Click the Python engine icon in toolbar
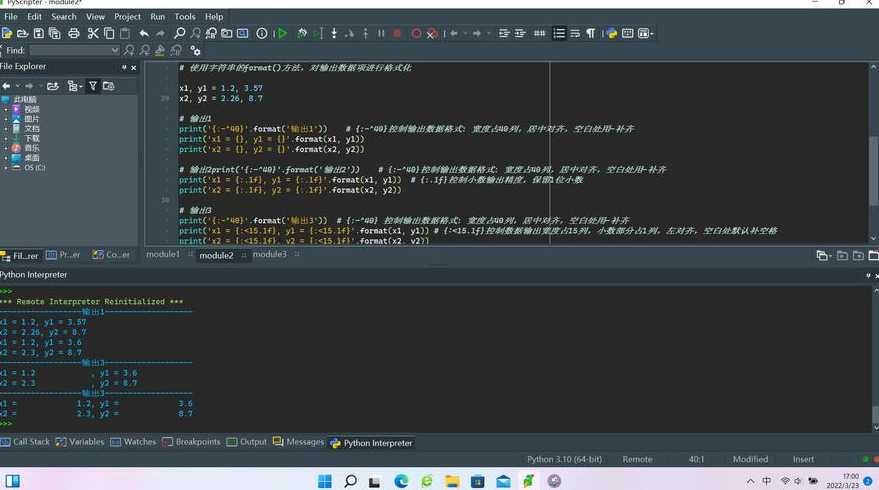The height and width of the screenshot is (490, 879). pyautogui.click(x=612, y=34)
